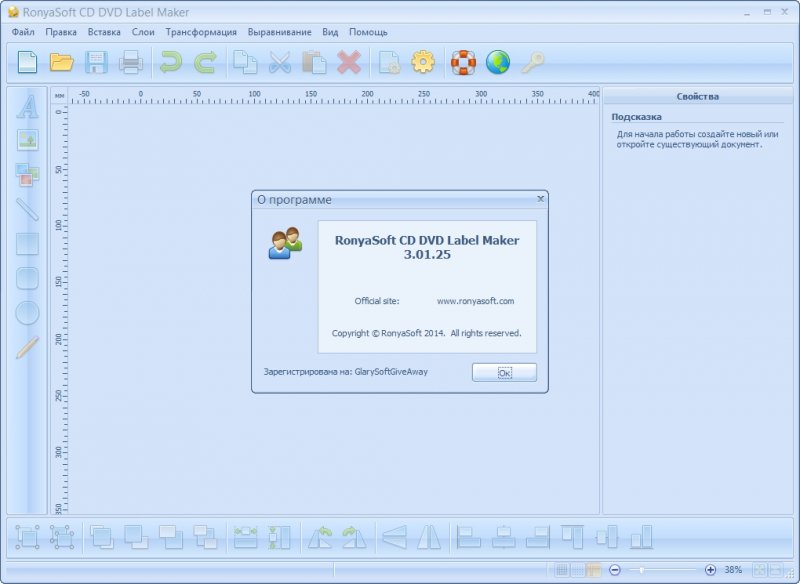Viewport: 800px width, 584px height.
Task: Open the Файл menu
Action: (x=23, y=32)
